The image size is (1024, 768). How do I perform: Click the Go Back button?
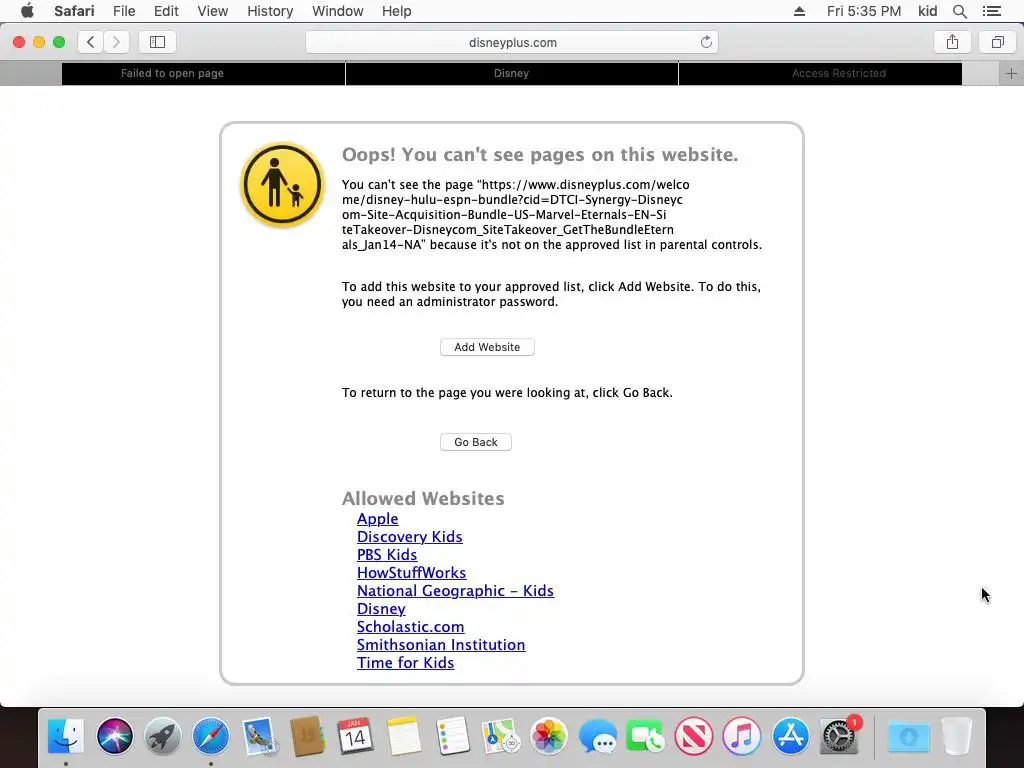click(x=476, y=442)
